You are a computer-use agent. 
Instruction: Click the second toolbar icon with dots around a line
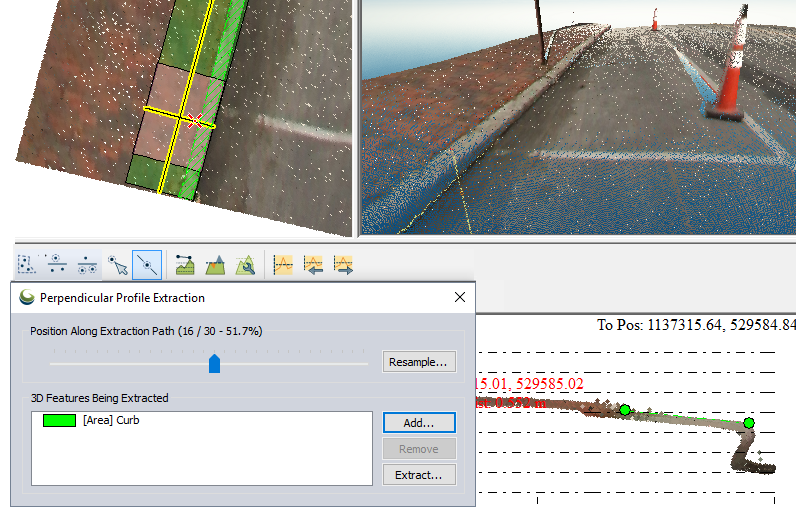[58, 264]
